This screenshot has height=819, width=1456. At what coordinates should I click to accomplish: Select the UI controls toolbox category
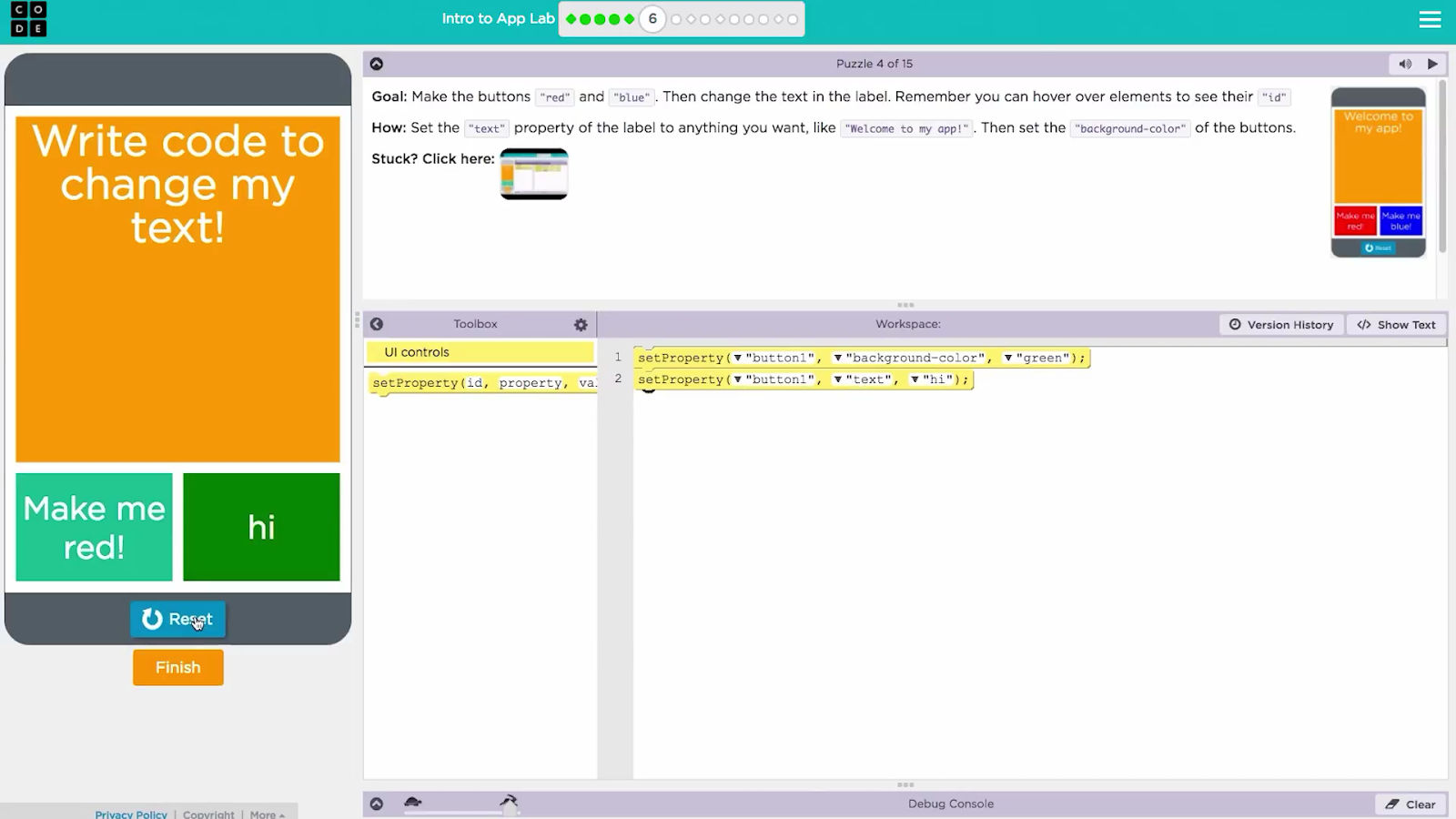(480, 352)
